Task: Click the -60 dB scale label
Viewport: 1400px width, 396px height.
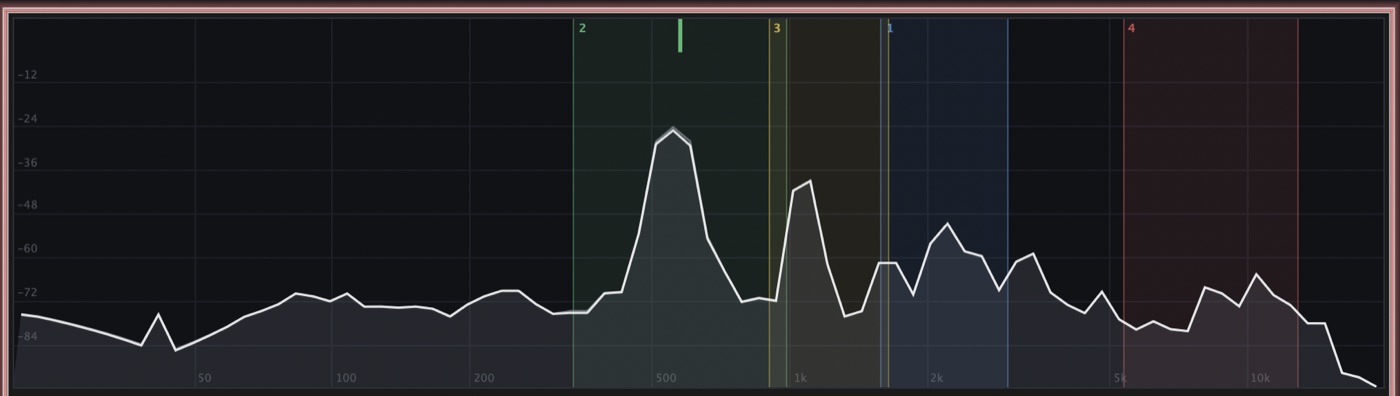Action: click(x=27, y=249)
